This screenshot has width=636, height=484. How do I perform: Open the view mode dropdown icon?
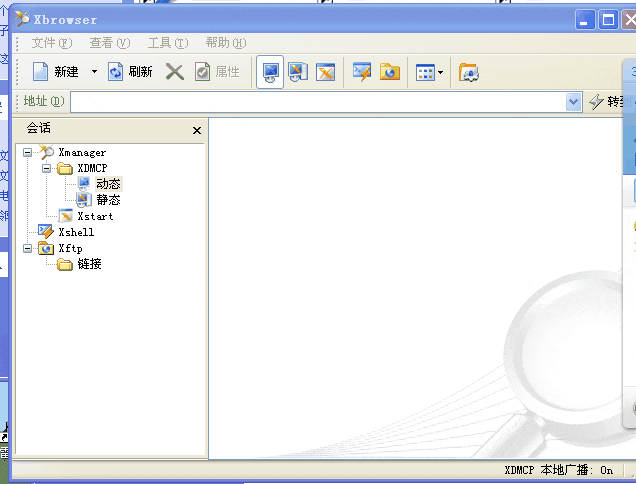click(x=429, y=73)
